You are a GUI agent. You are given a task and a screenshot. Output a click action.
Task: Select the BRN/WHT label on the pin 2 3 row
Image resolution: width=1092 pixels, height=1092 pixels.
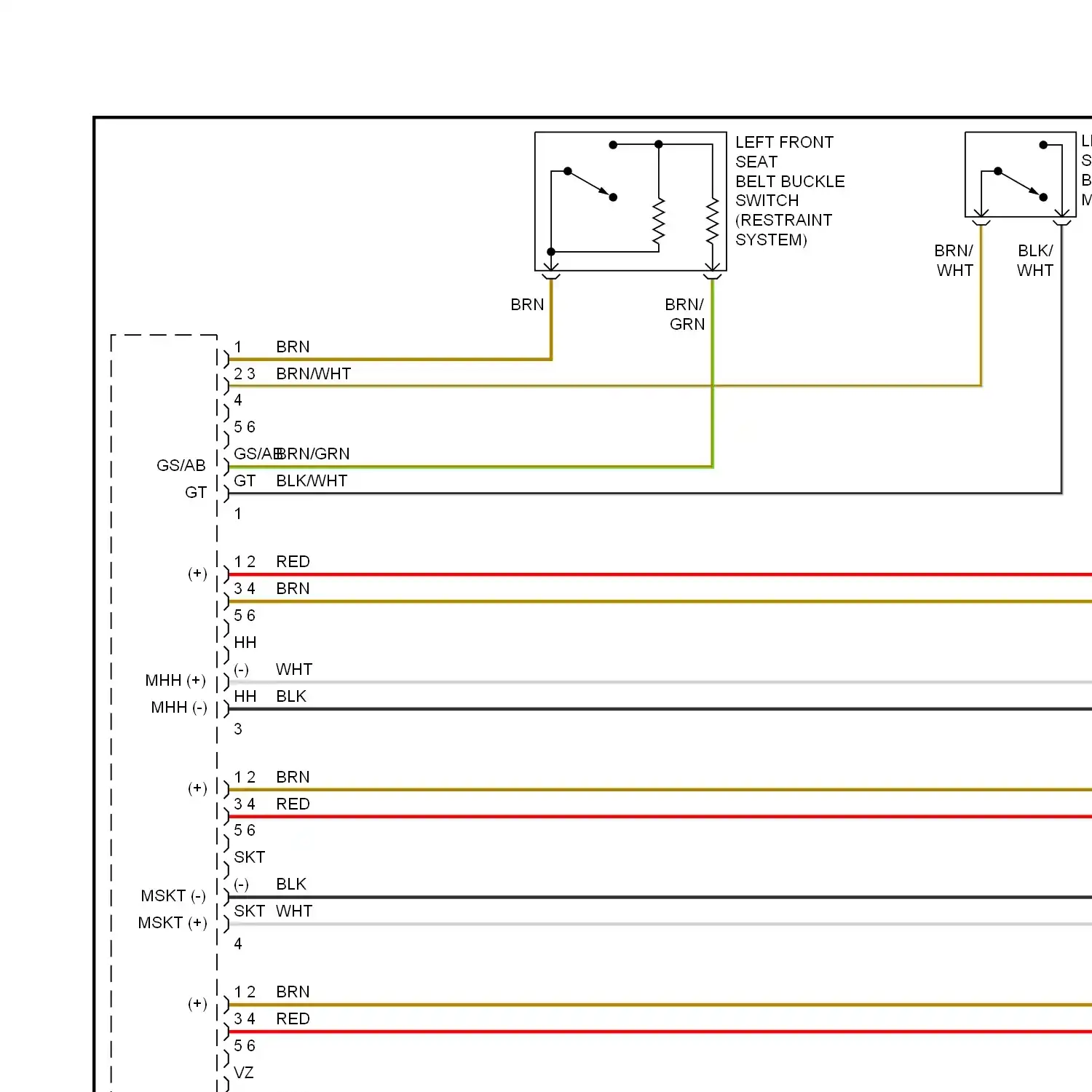[x=314, y=373]
